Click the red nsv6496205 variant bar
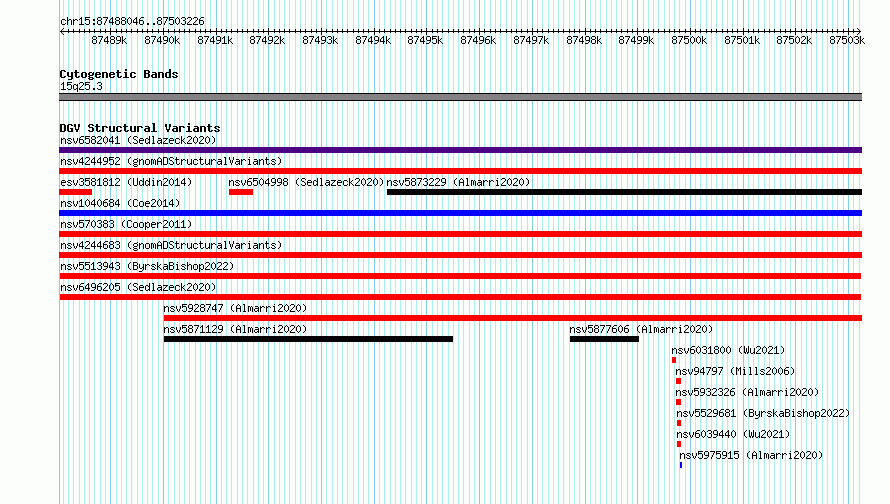The height and width of the screenshot is (504, 890). (460, 297)
